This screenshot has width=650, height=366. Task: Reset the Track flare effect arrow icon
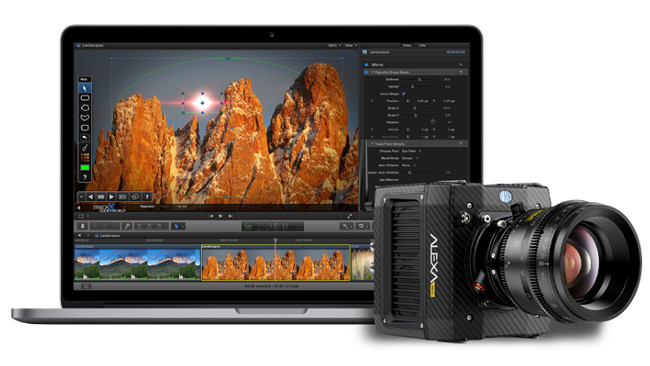[461, 143]
